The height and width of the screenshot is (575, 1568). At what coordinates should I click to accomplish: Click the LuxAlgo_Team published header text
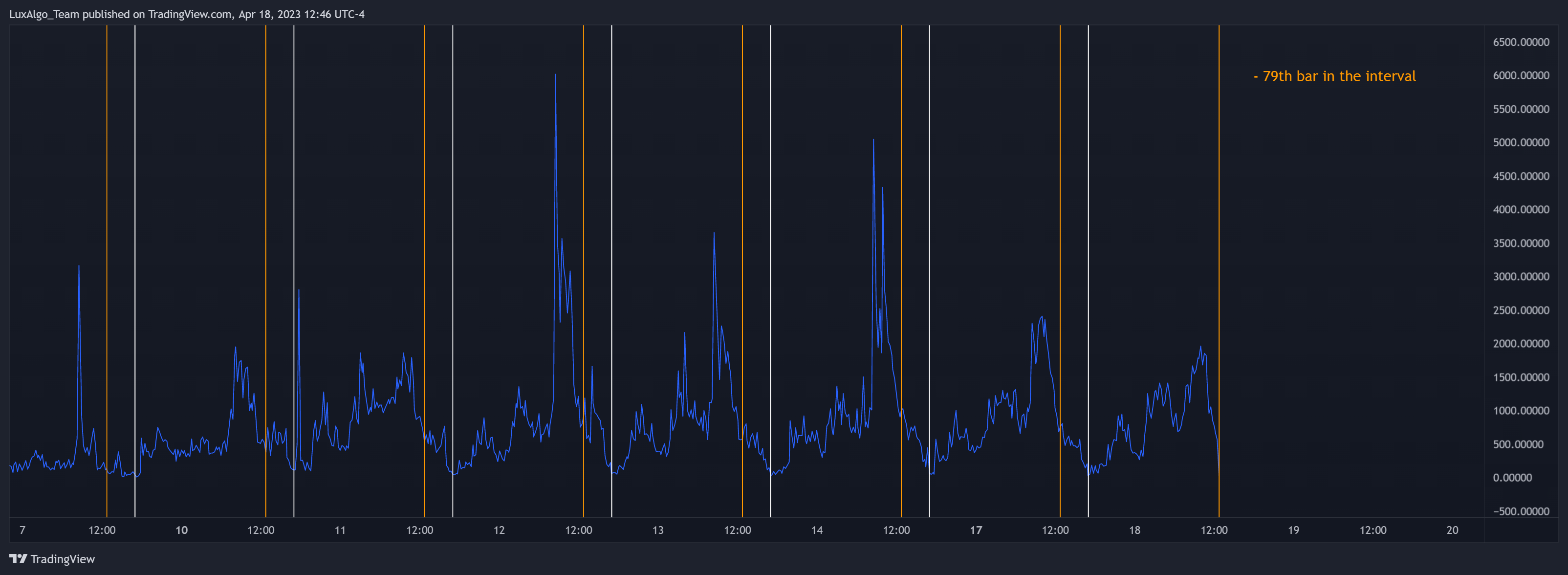click(x=186, y=14)
